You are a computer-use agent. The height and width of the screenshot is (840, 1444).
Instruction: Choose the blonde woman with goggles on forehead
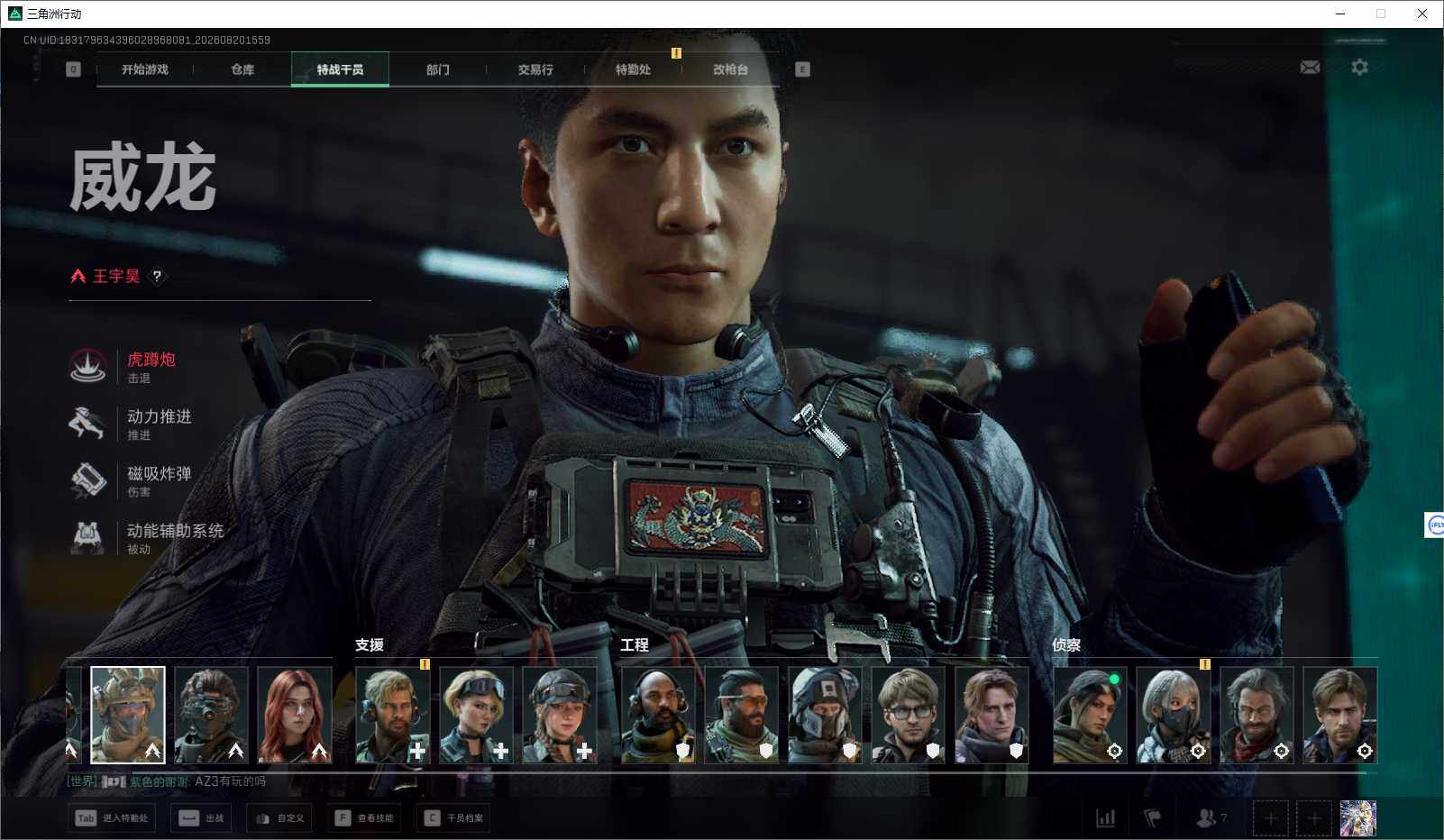tap(476, 715)
